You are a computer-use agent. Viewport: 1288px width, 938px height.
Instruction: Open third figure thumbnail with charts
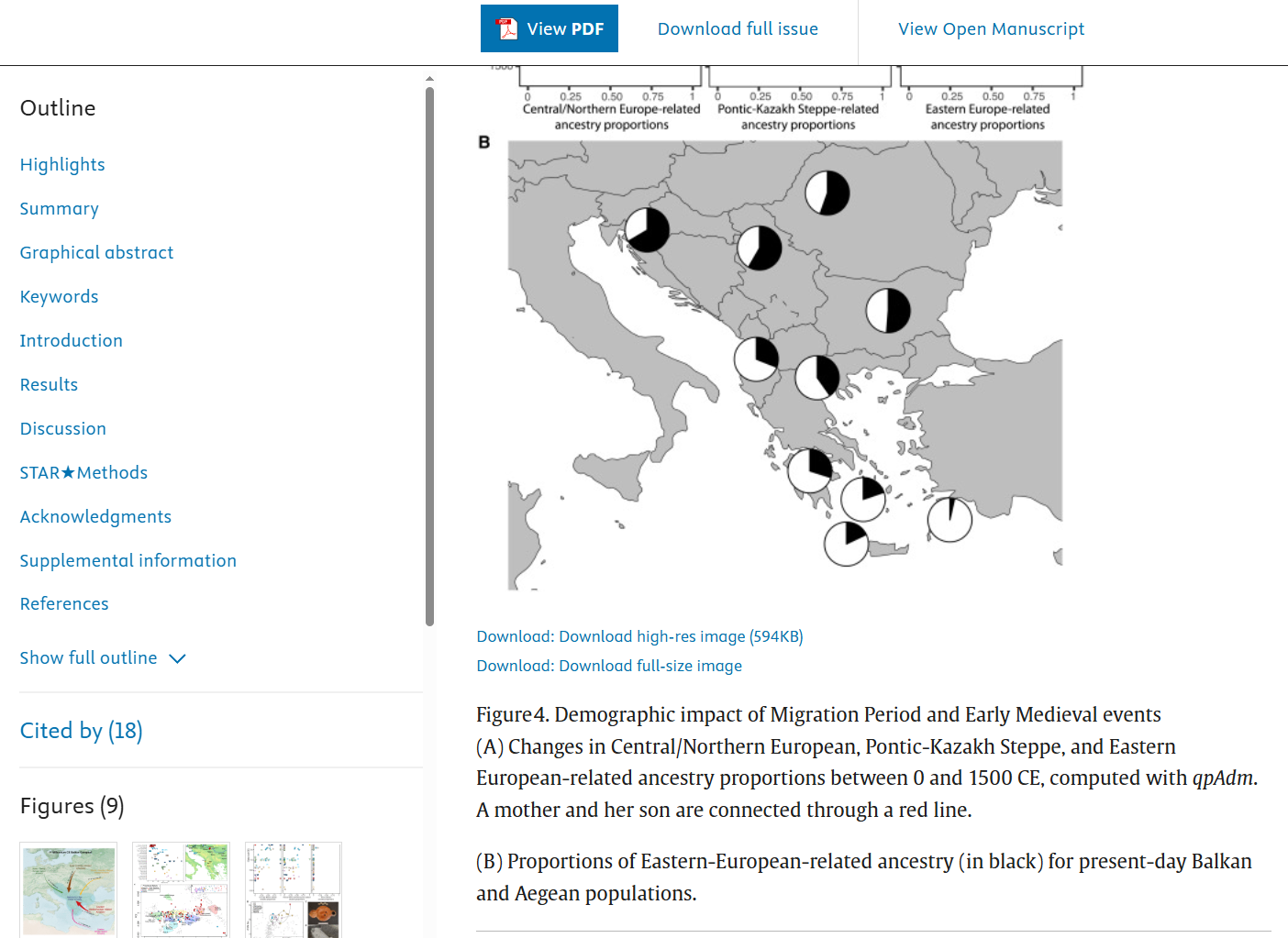tap(294, 889)
